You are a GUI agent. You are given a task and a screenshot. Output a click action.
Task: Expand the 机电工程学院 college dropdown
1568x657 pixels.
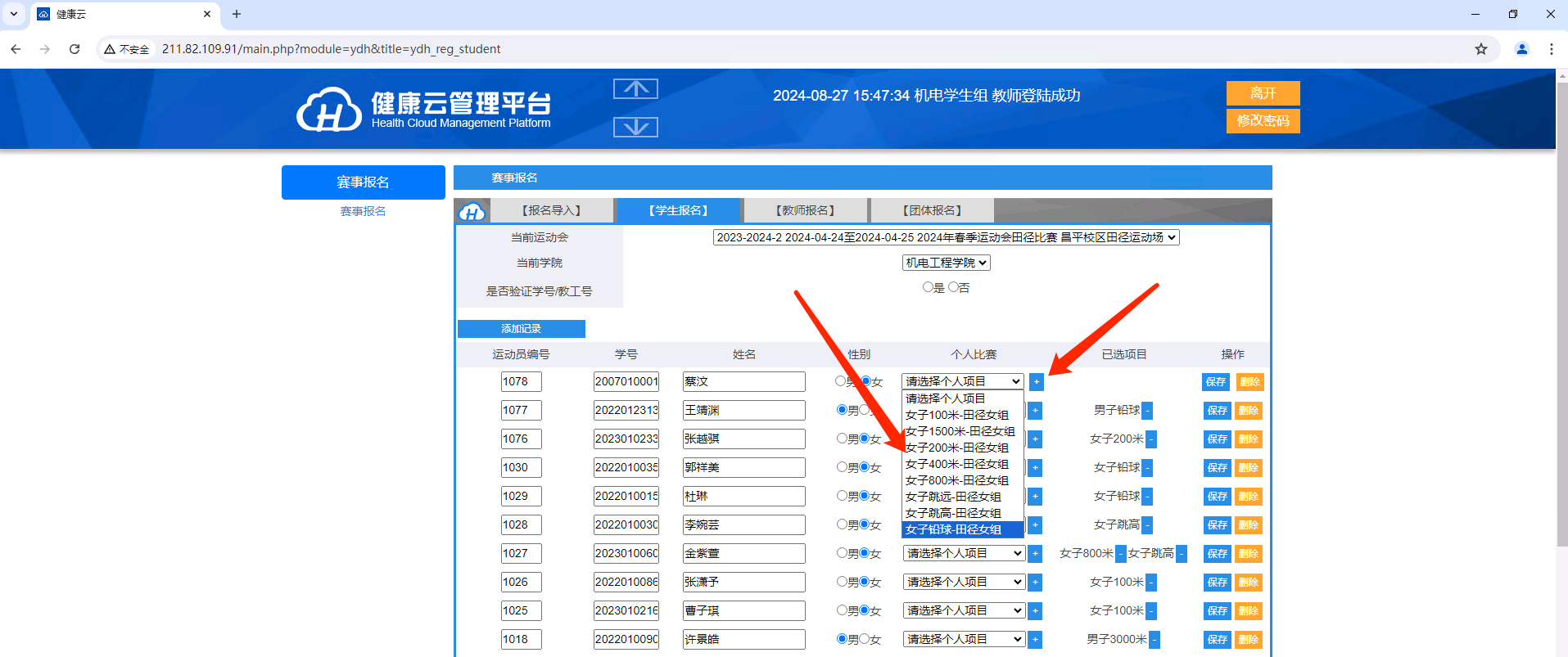(x=946, y=263)
